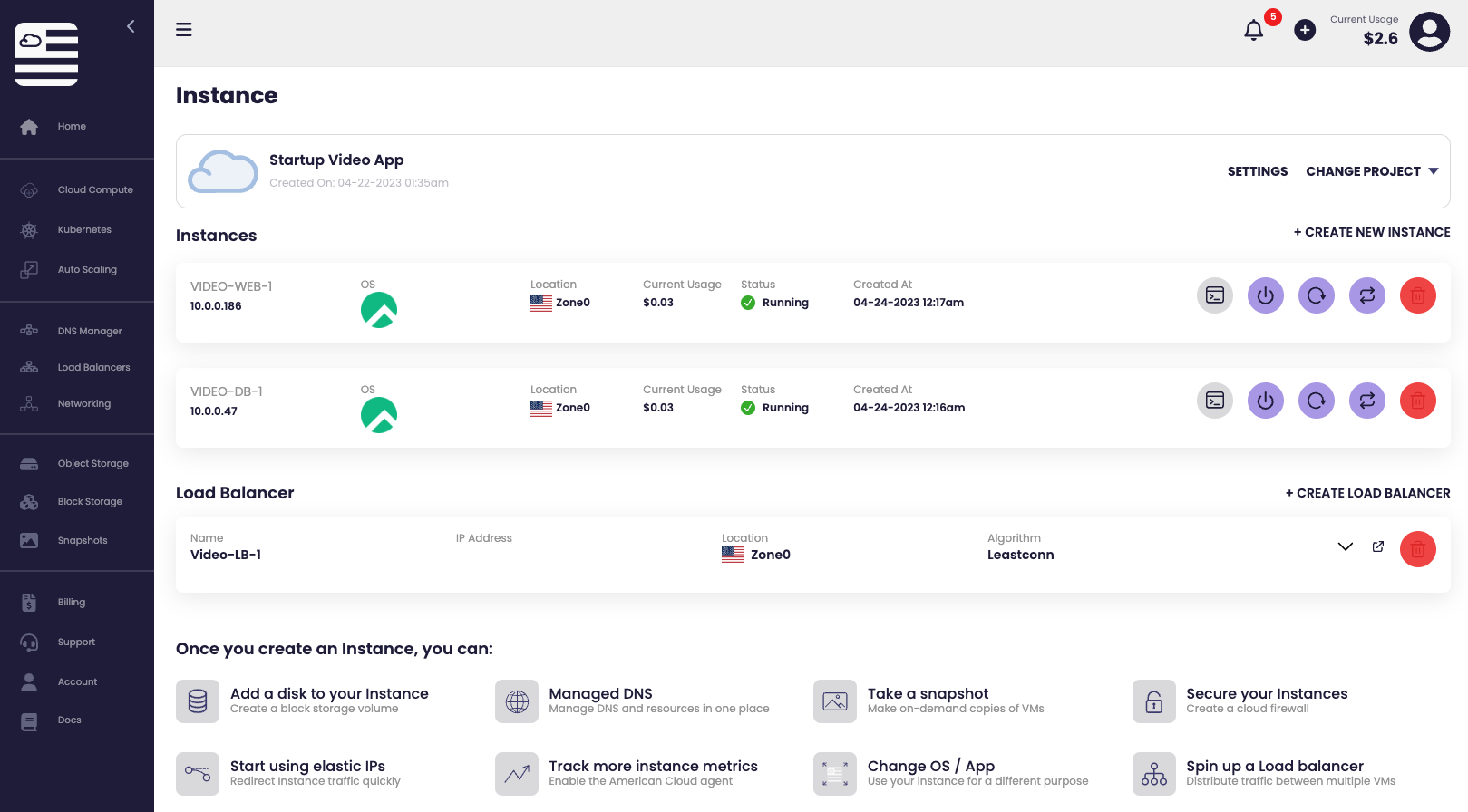Click the plus icon in top bar
This screenshot has height=812, width=1468.
pos(1304,31)
